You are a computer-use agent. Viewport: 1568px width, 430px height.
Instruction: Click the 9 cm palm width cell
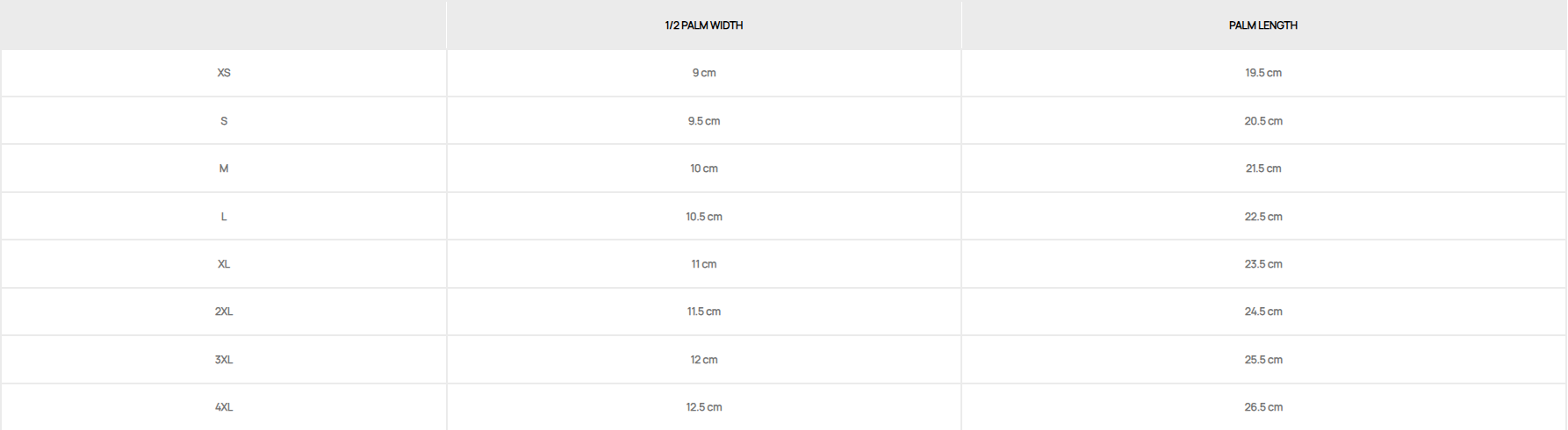pyautogui.click(x=703, y=73)
